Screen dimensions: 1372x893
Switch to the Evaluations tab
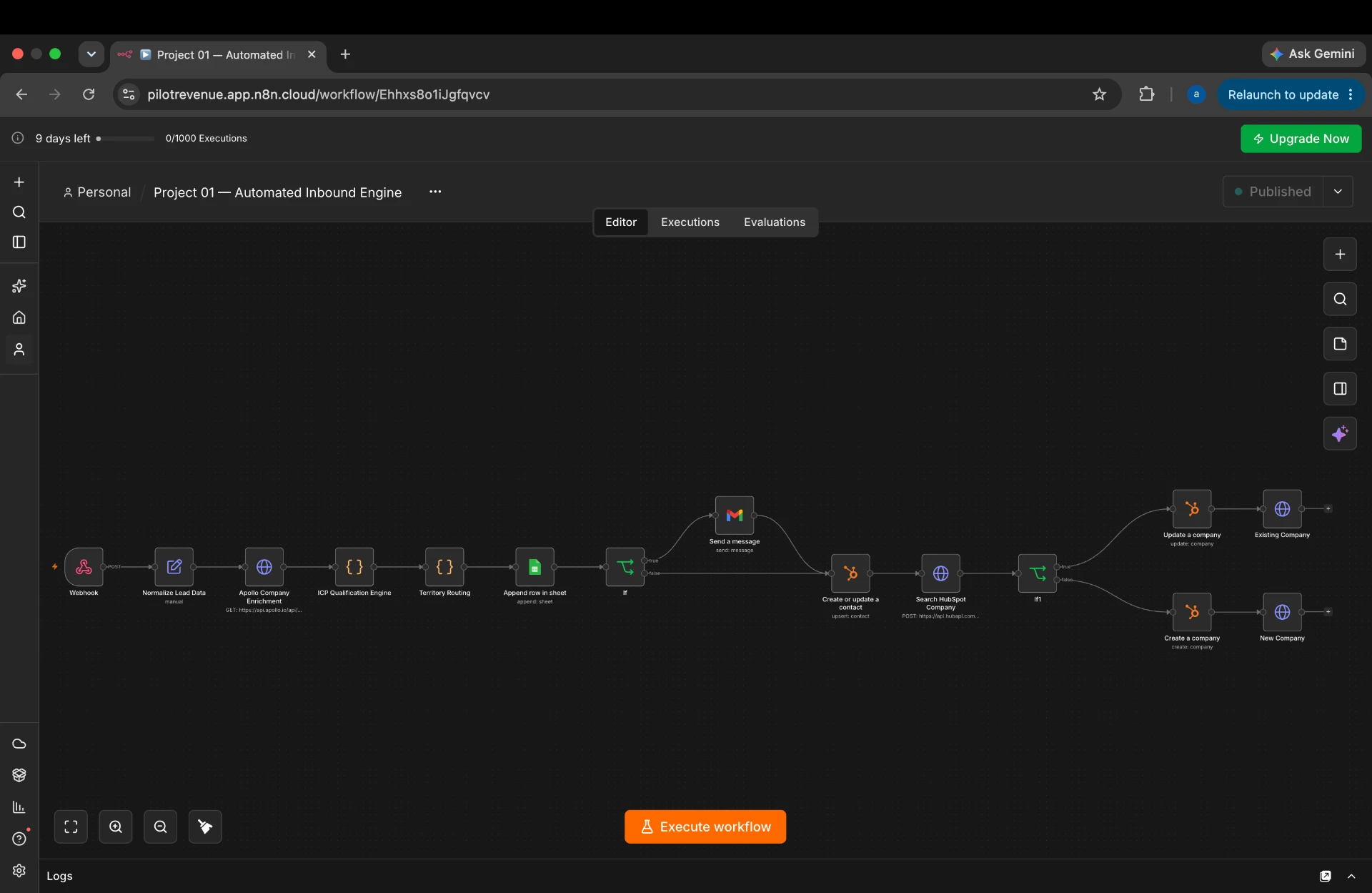[775, 222]
